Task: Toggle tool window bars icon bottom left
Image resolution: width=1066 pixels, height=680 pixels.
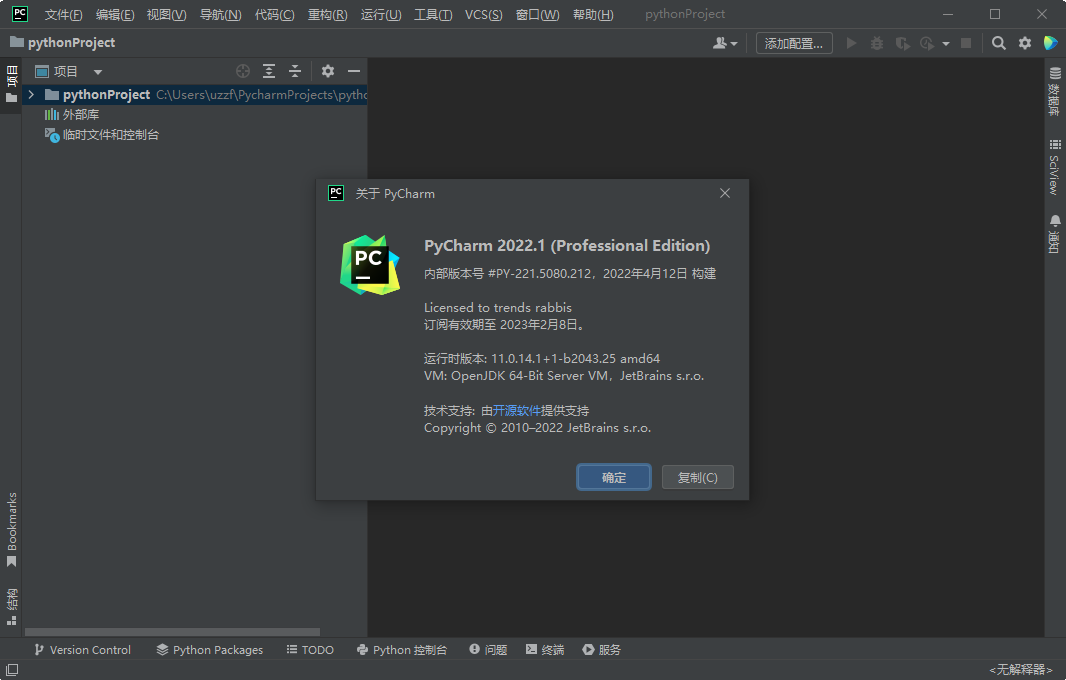Action: click(x=12, y=670)
